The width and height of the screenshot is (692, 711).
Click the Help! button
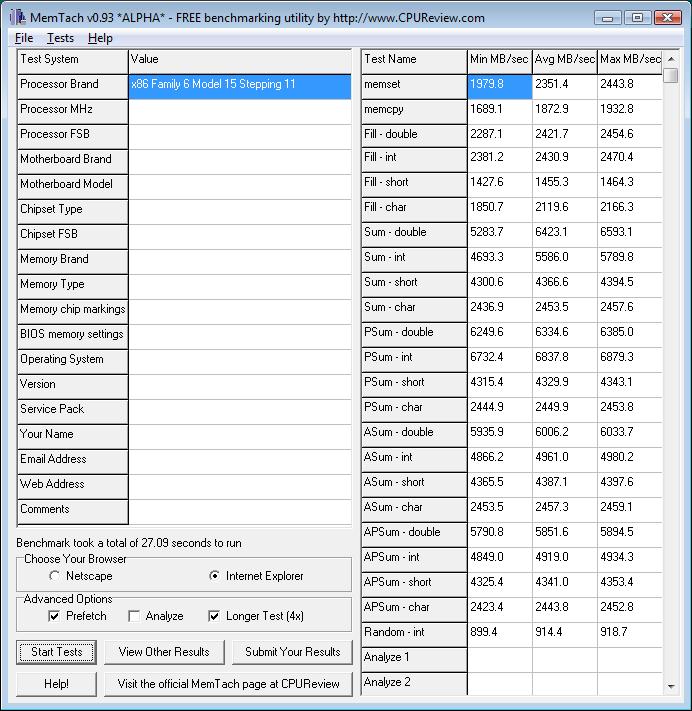(56, 684)
